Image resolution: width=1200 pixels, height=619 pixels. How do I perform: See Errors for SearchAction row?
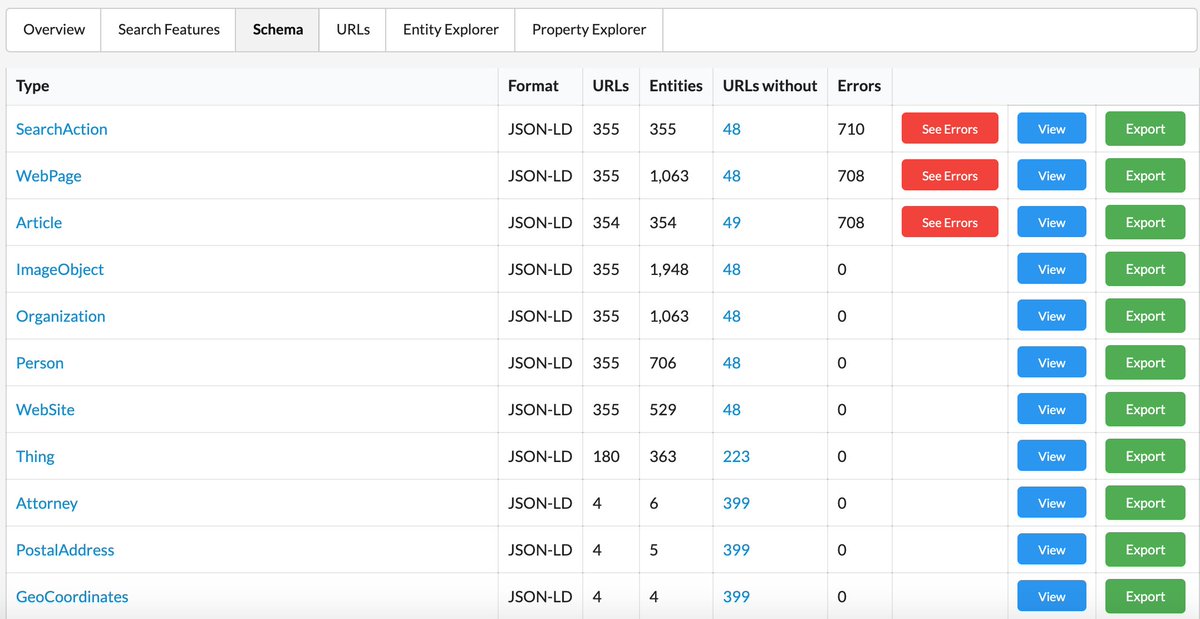pos(950,129)
